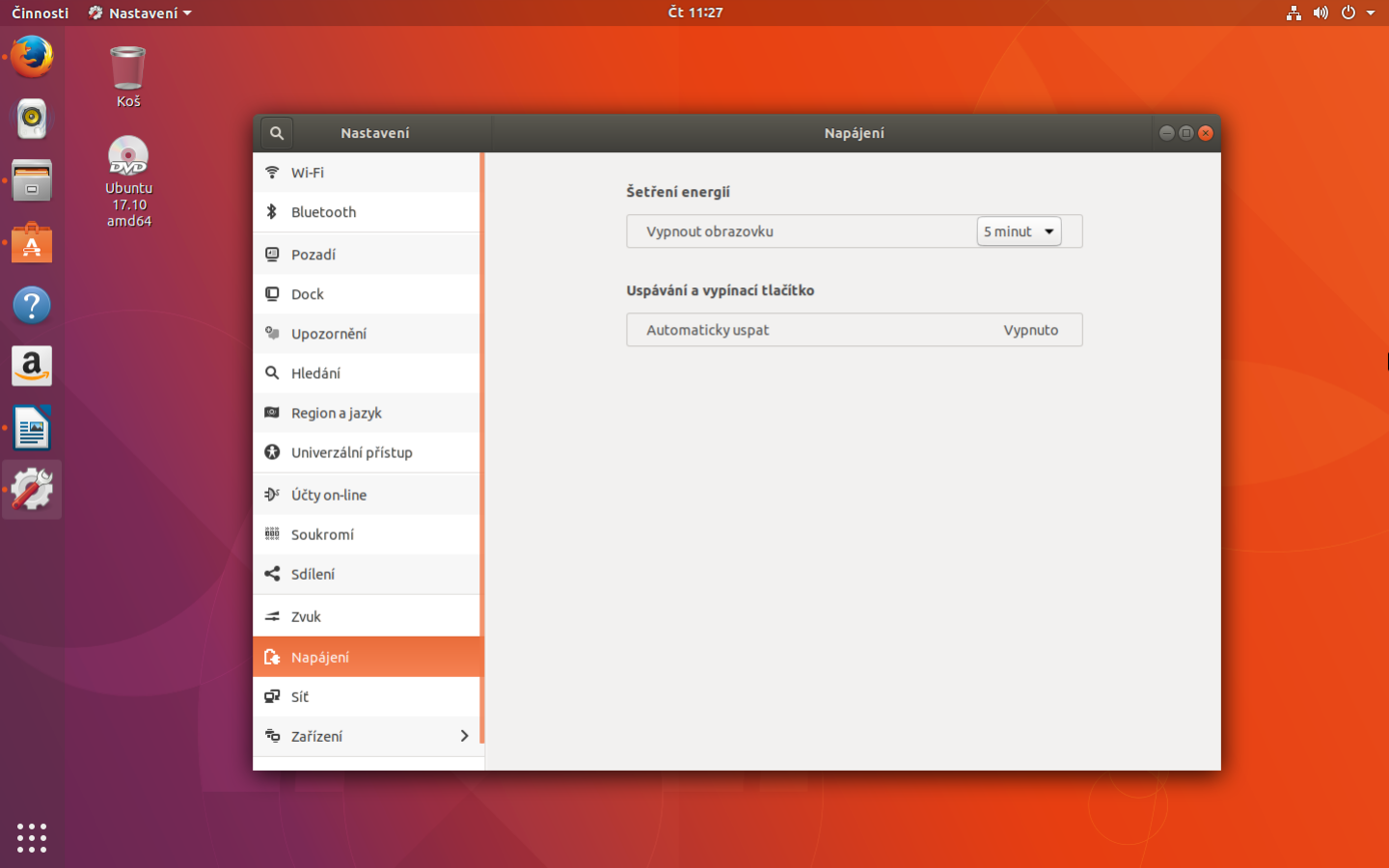Select Bluetooth in the Settings sidebar
Image resolution: width=1389 pixels, height=868 pixels.
[x=322, y=212]
